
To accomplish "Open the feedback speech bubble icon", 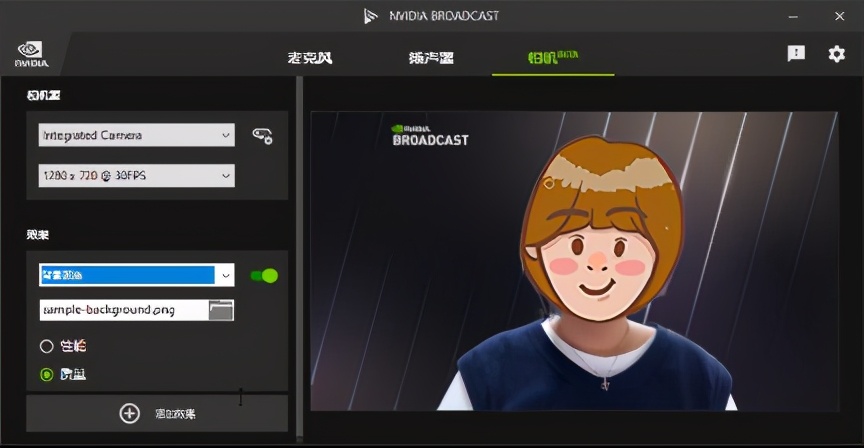I will 796,53.
